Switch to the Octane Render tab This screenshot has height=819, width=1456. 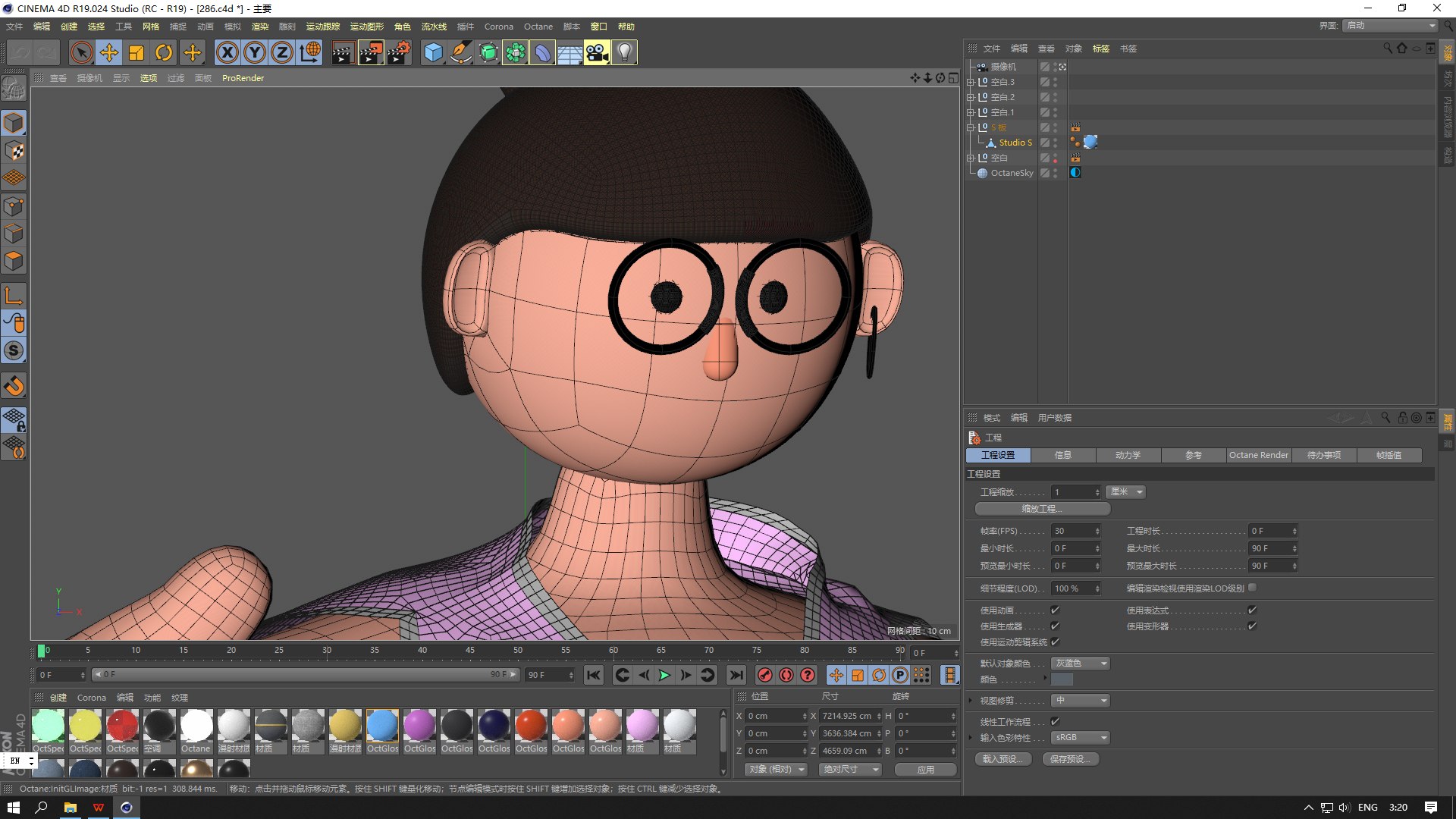click(x=1259, y=455)
